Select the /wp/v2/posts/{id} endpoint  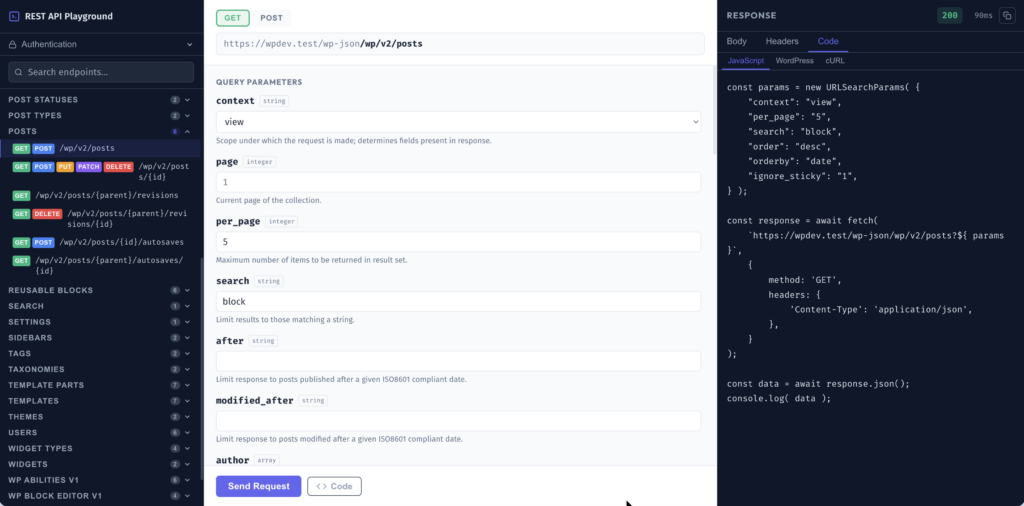tap(101, 172)
